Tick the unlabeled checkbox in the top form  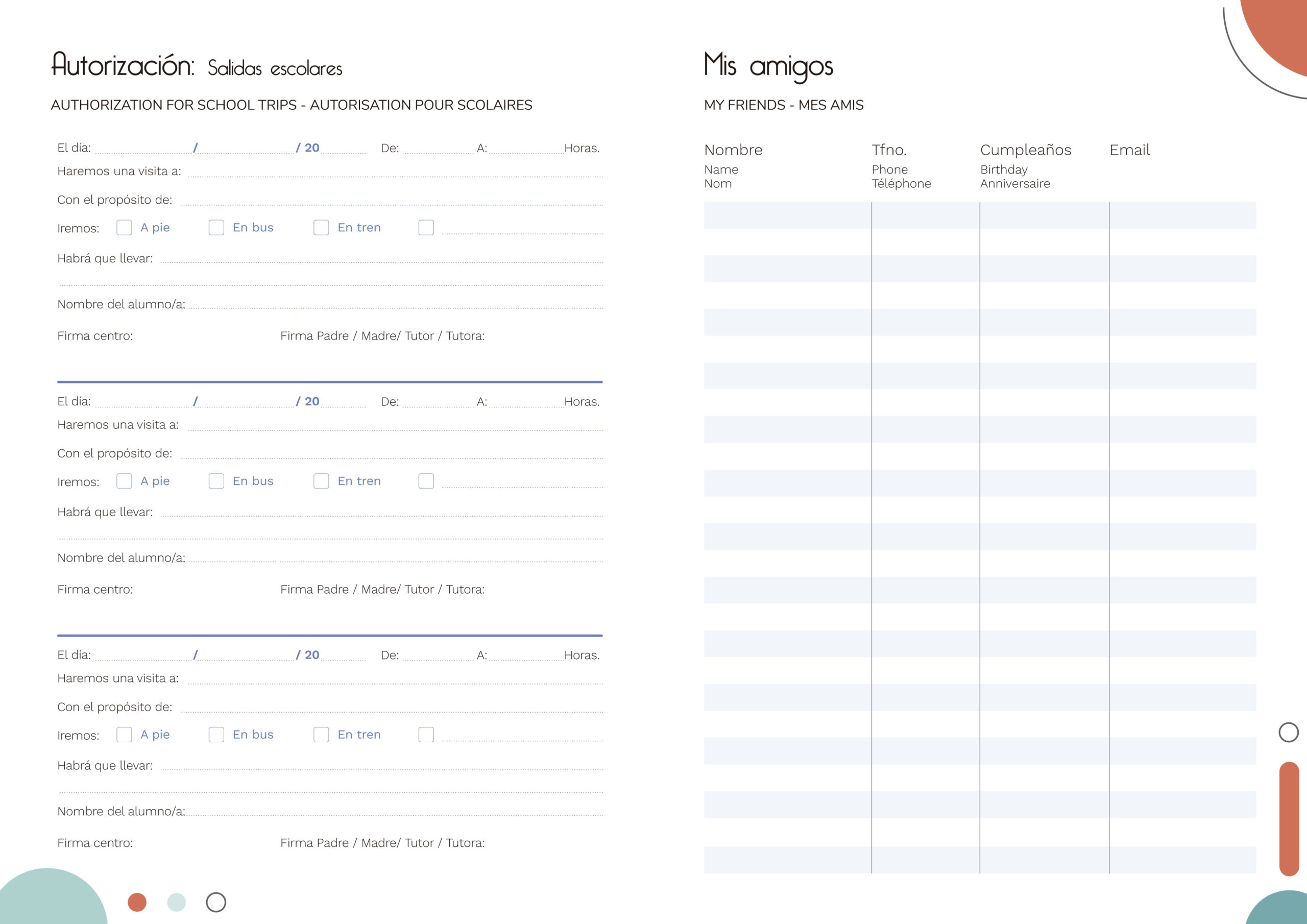click(x=426, y=228)
